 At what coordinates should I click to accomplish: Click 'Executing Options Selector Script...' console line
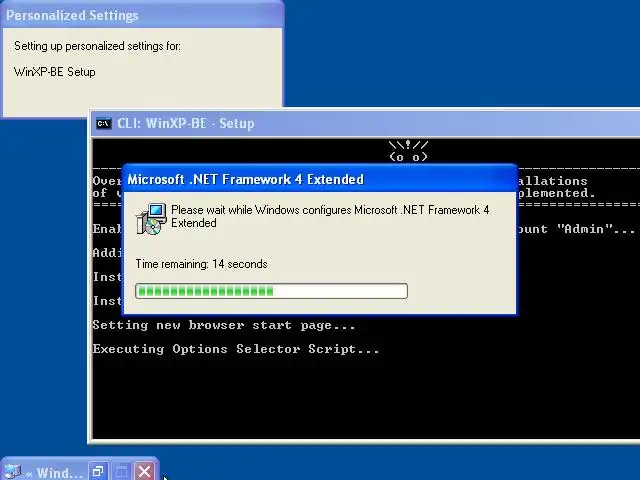[x=236, y=349]
